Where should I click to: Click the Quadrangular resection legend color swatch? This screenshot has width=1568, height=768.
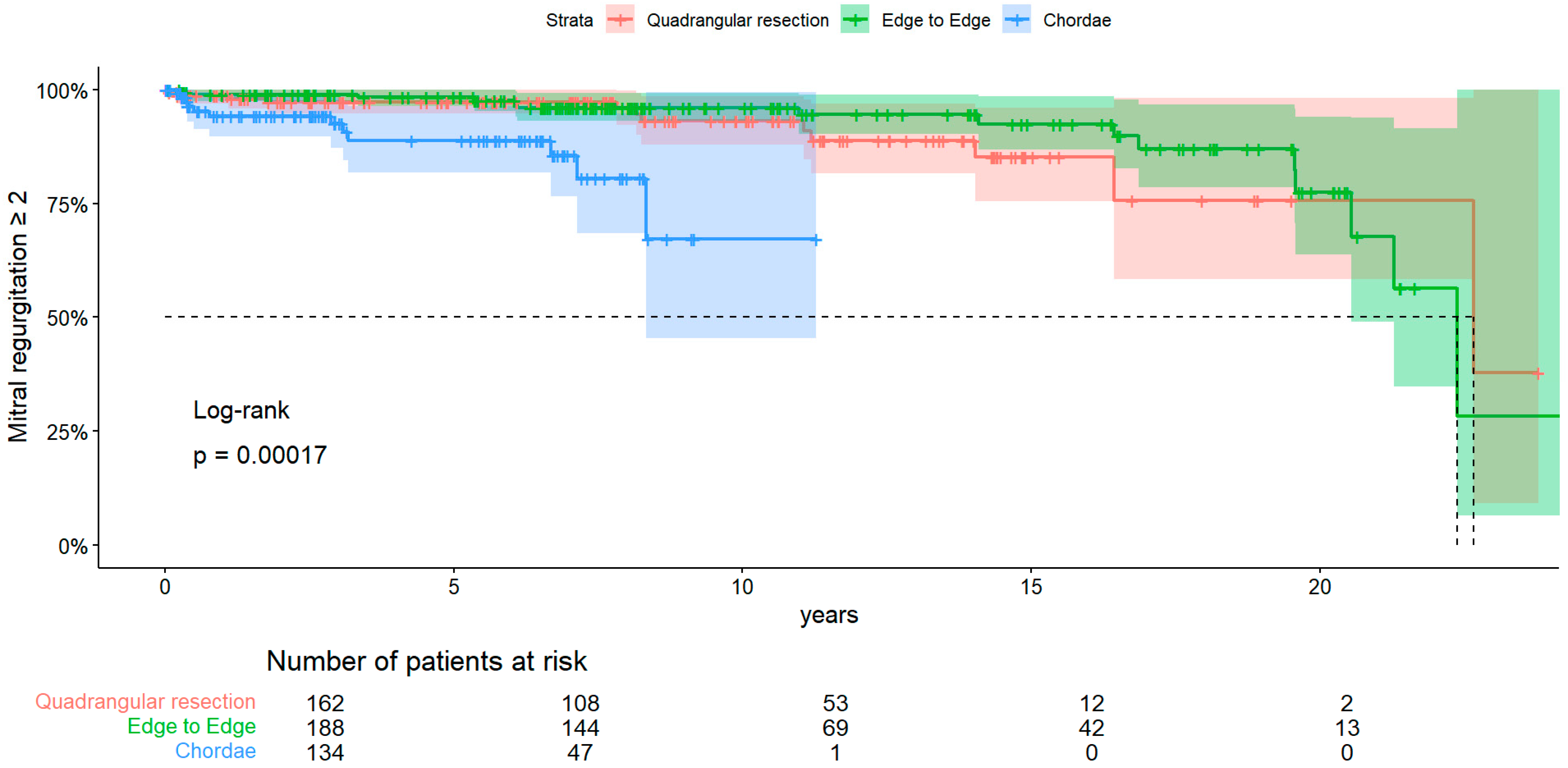619,20
